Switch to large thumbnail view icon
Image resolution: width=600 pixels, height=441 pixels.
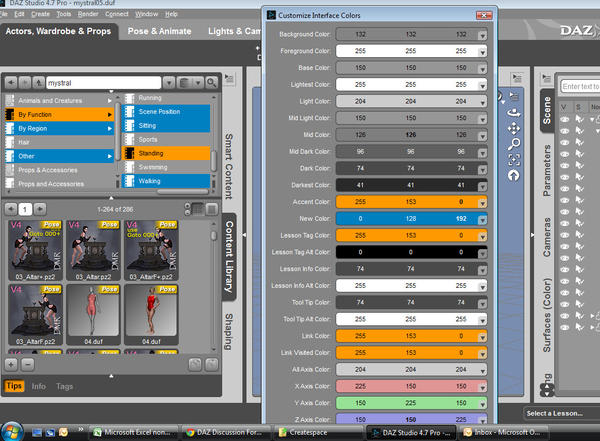(212, 209)
